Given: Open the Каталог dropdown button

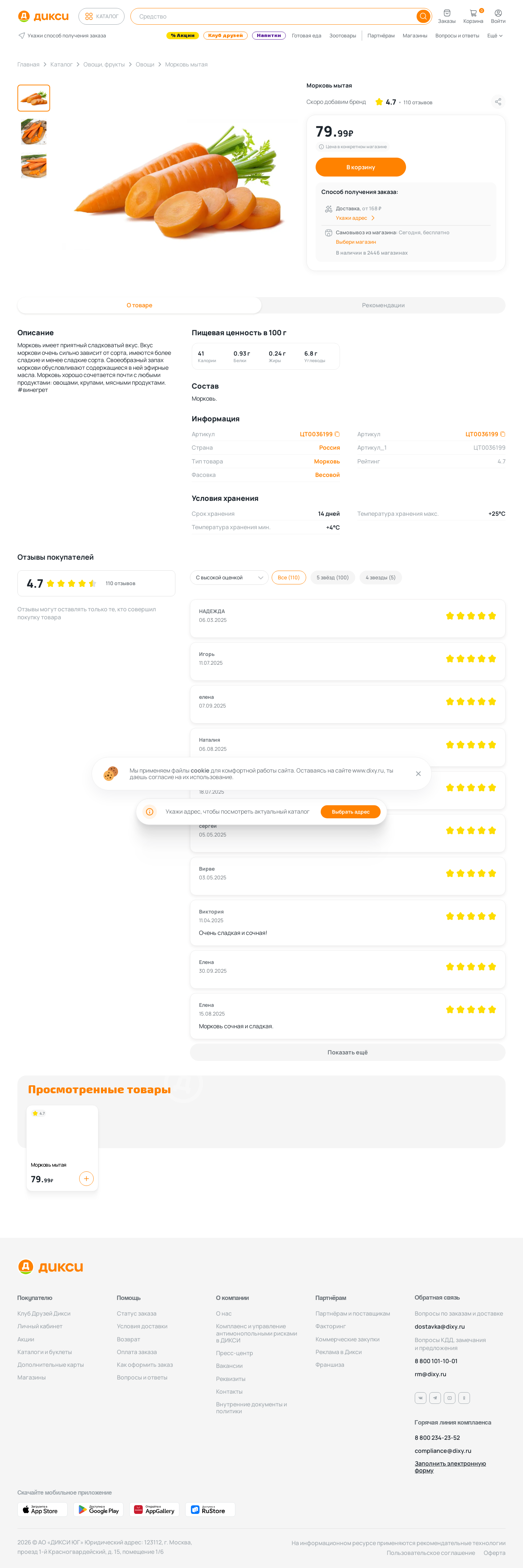Looking at the screenshot, I should coord(102,16).
